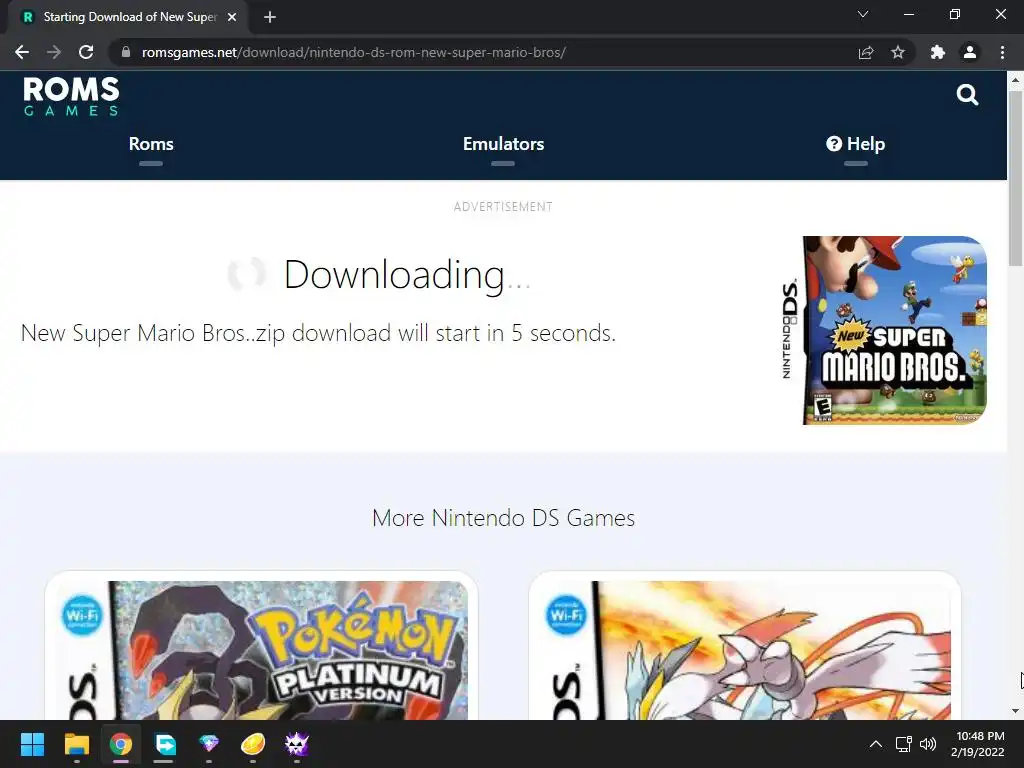The image size is (1024, 768).
Task: Open File Explorer from the taskbar
Action: (x=76, y=744)
